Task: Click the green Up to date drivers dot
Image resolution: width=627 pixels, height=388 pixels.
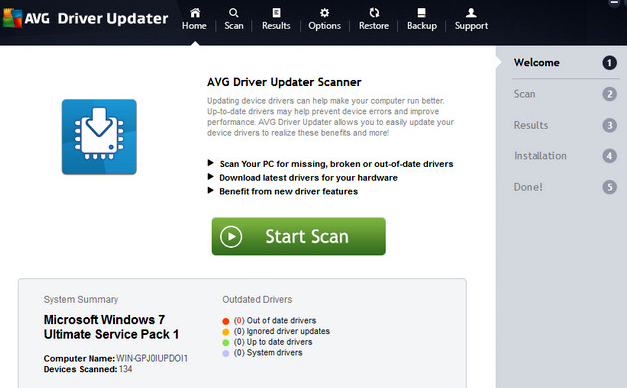Action: 226,343
